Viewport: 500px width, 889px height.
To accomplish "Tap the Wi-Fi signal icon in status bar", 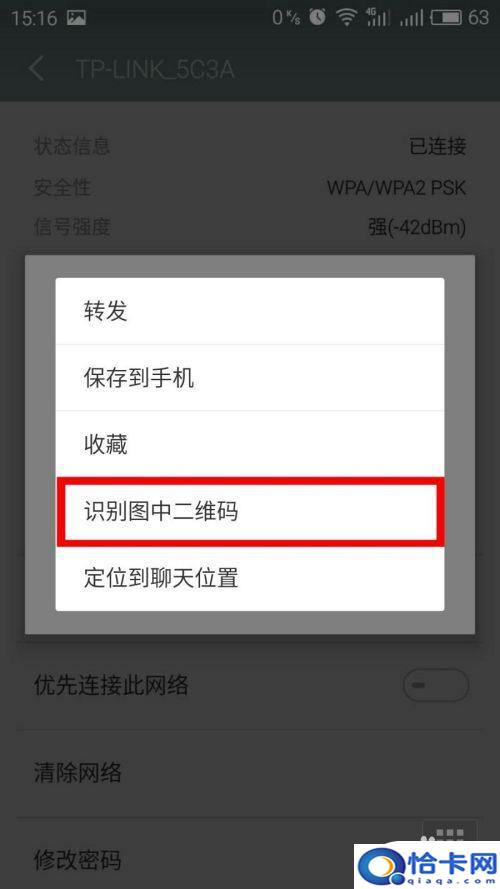I will [x=346, y=18].
